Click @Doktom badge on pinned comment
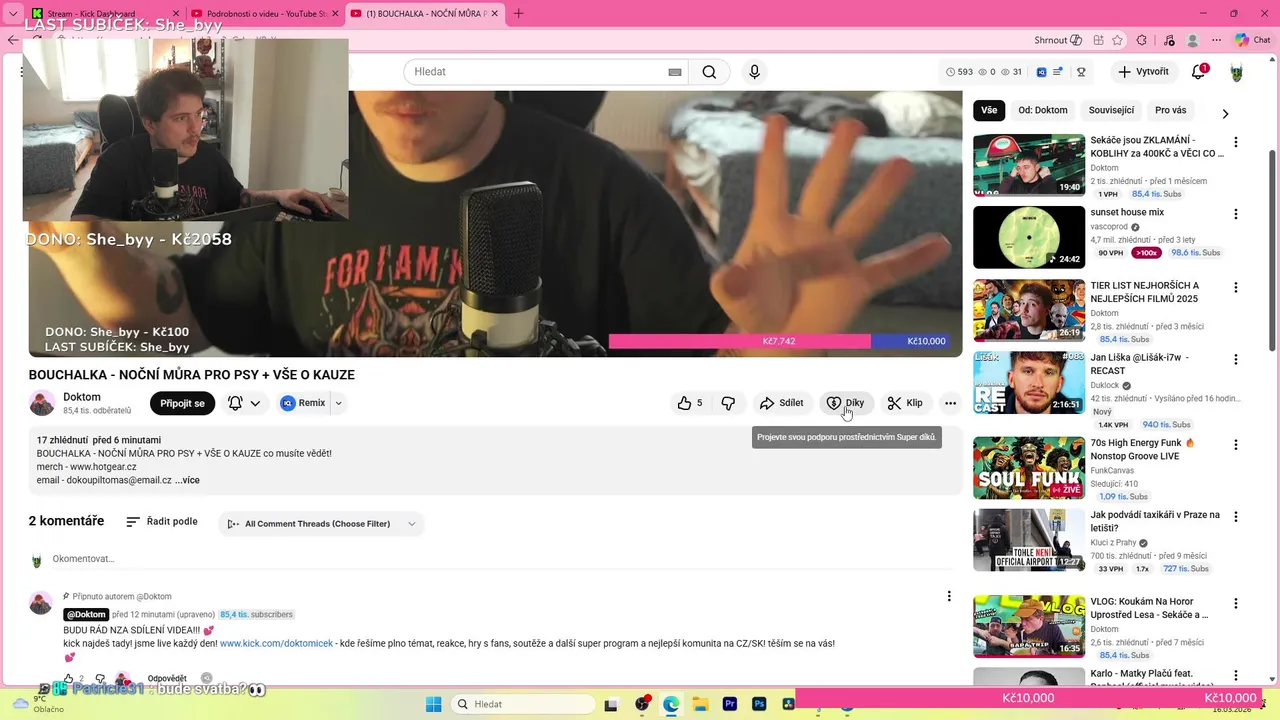 click(86, 614)
